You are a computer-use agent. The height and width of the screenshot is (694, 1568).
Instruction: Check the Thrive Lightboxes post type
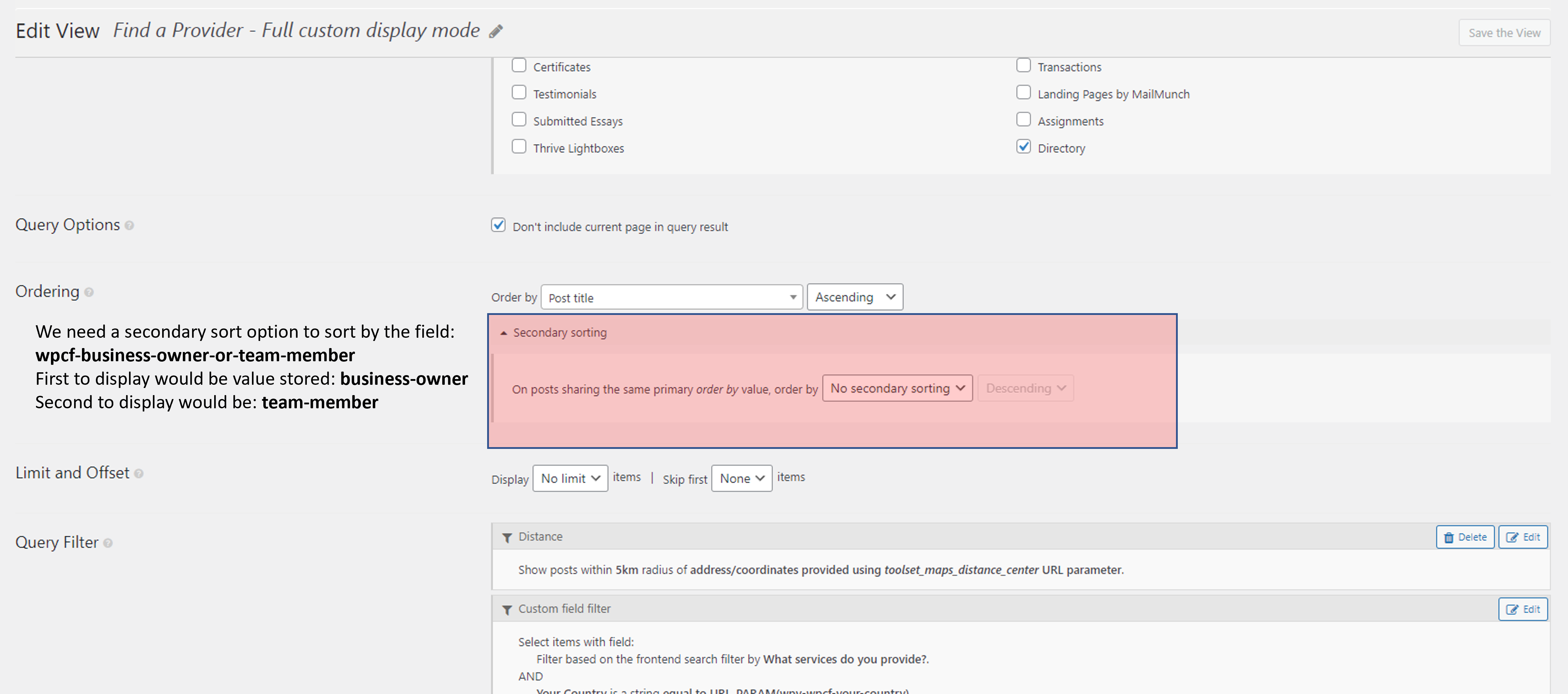(519, 147)
